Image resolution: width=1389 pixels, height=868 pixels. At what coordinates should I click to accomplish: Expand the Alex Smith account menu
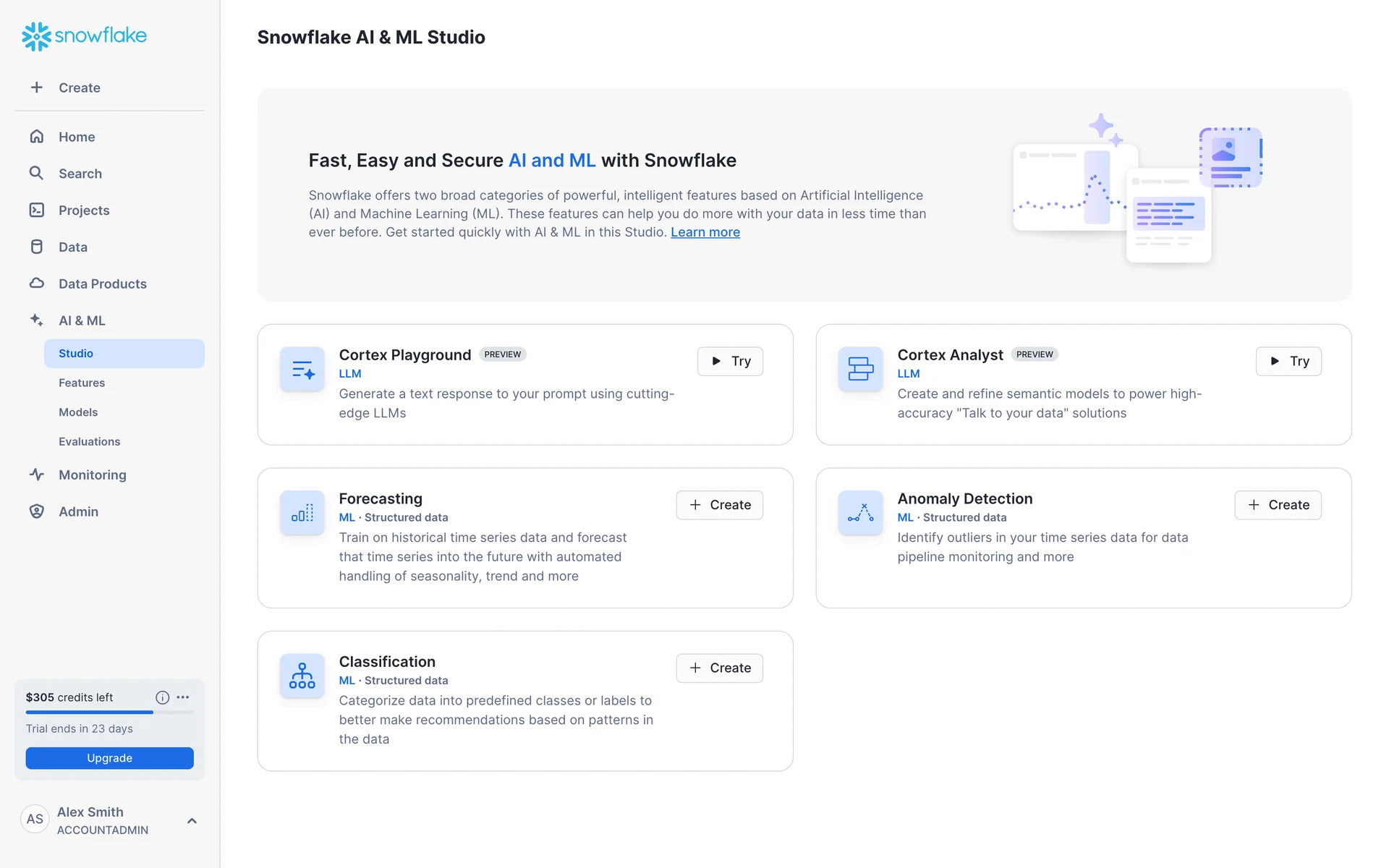pyautogui.click(x=192, y=821)
